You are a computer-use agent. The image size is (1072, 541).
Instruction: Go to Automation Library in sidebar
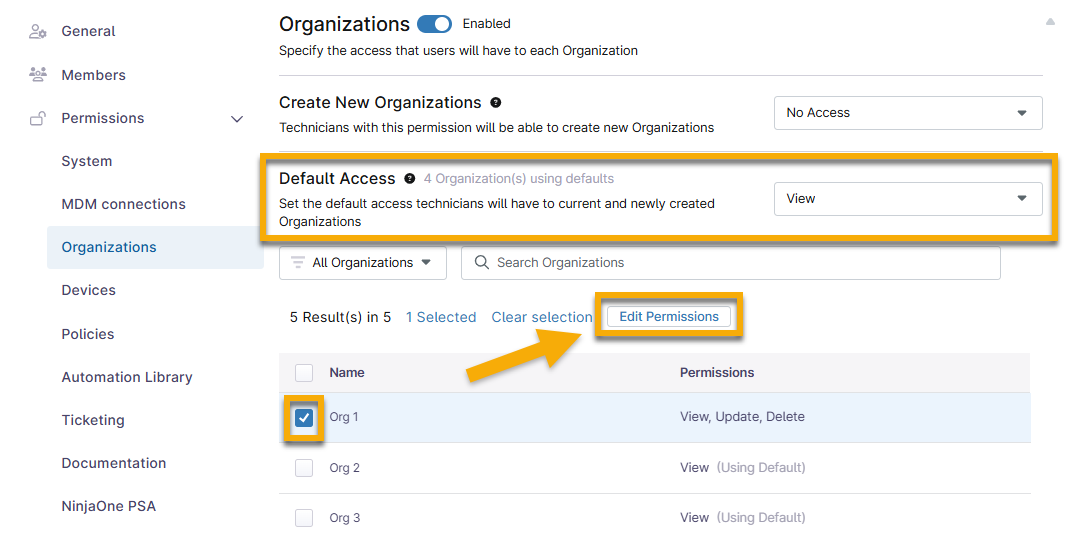click(x=127, y=377)
